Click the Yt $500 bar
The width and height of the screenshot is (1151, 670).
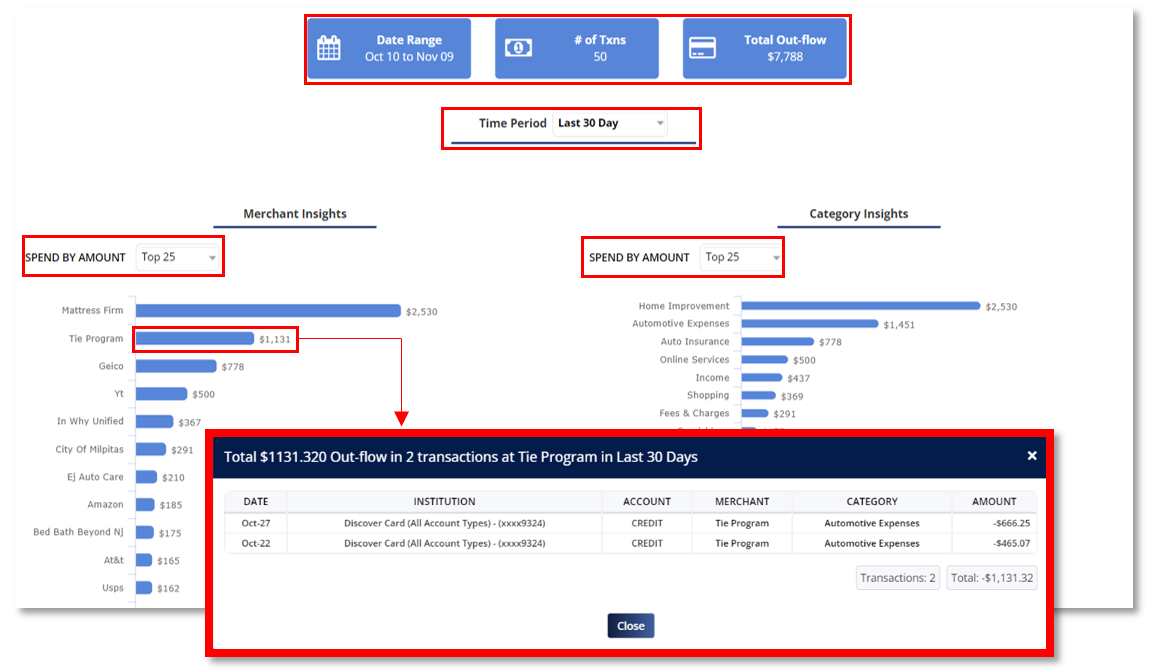[161, 394]
